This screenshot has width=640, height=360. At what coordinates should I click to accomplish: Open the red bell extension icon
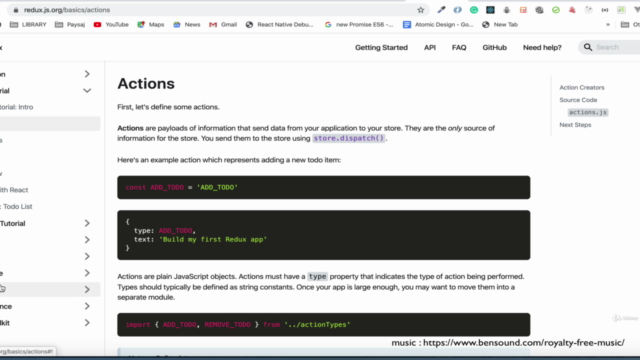coord(572,10)
